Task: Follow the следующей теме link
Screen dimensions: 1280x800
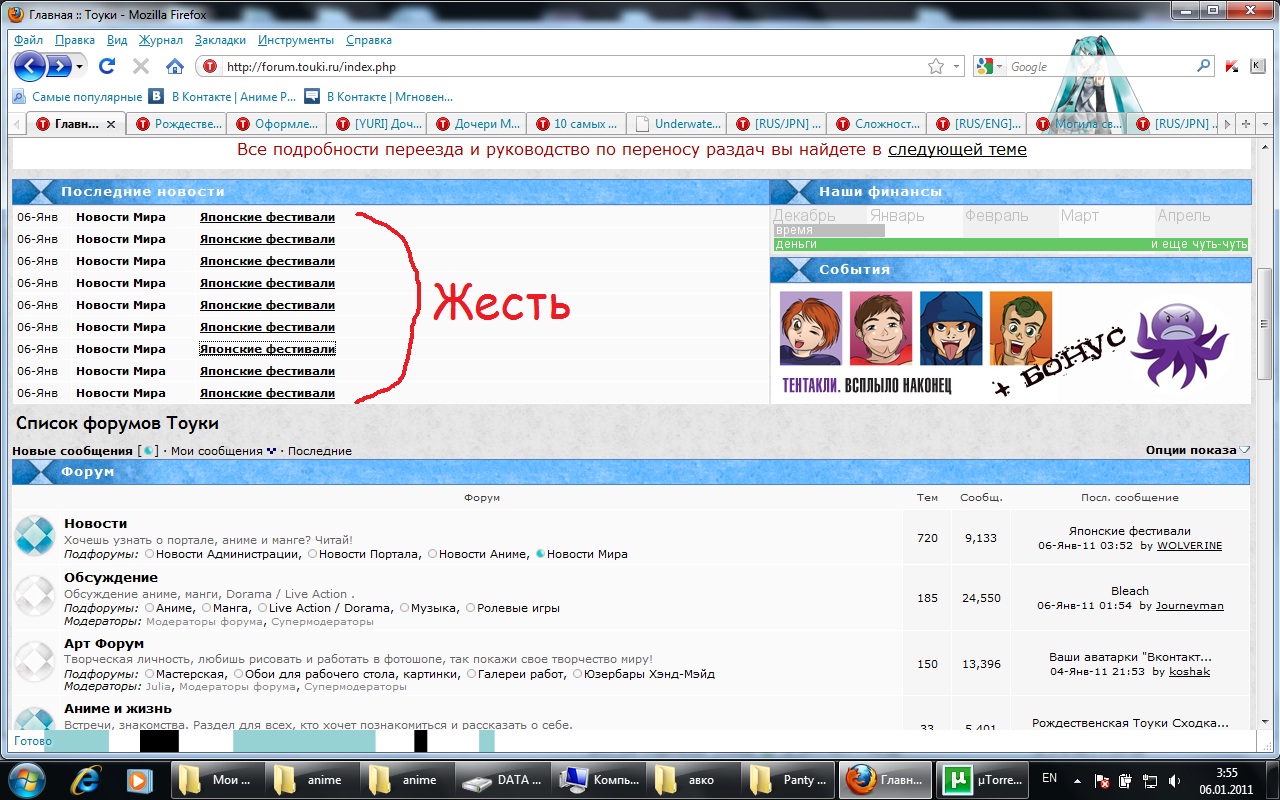Action: [x=957, y=149]
